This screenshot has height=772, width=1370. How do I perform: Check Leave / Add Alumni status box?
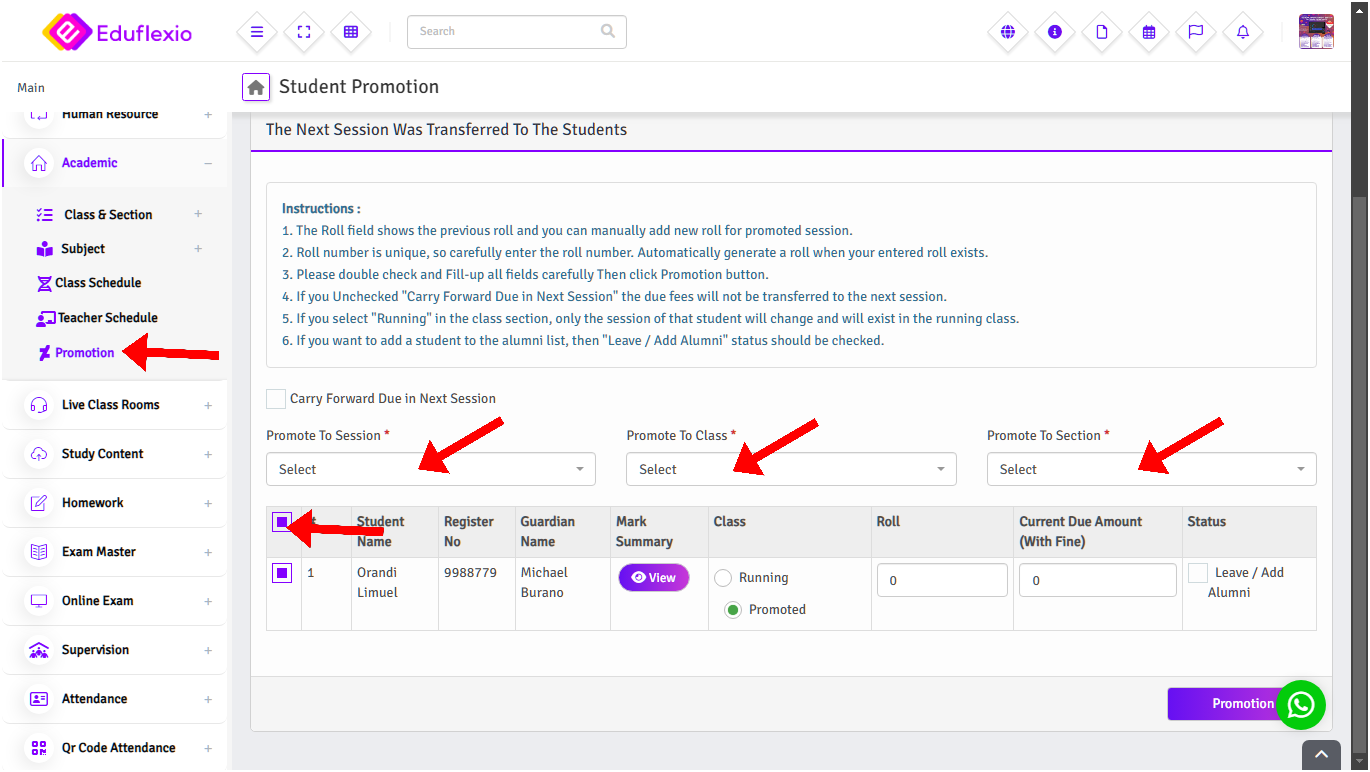pos(1198,573)
